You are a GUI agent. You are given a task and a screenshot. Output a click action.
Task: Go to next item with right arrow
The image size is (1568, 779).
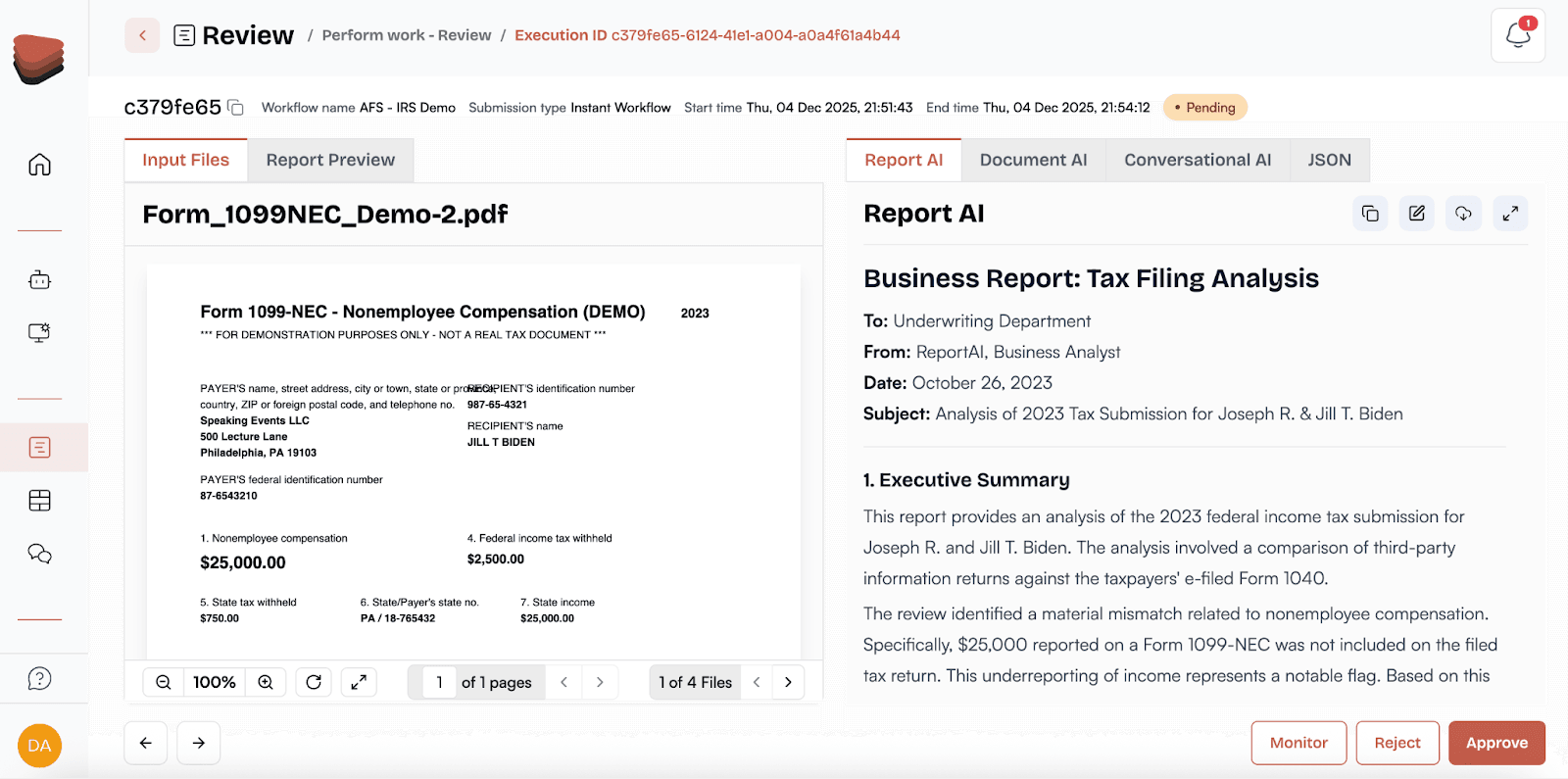199,743
